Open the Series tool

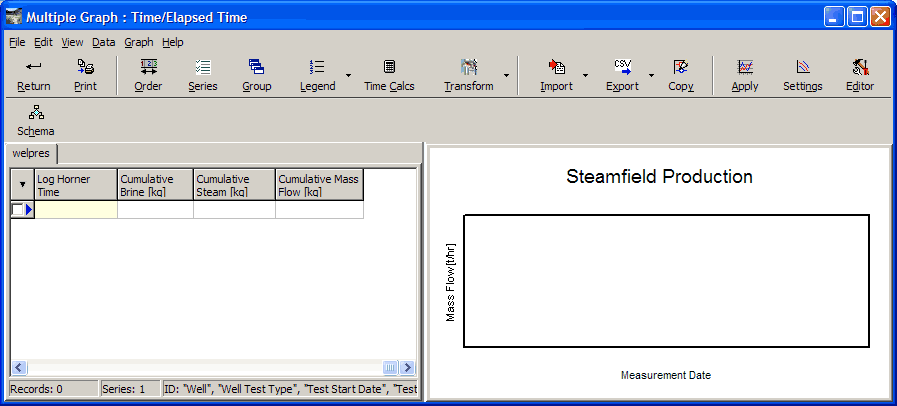coord(203,67)
